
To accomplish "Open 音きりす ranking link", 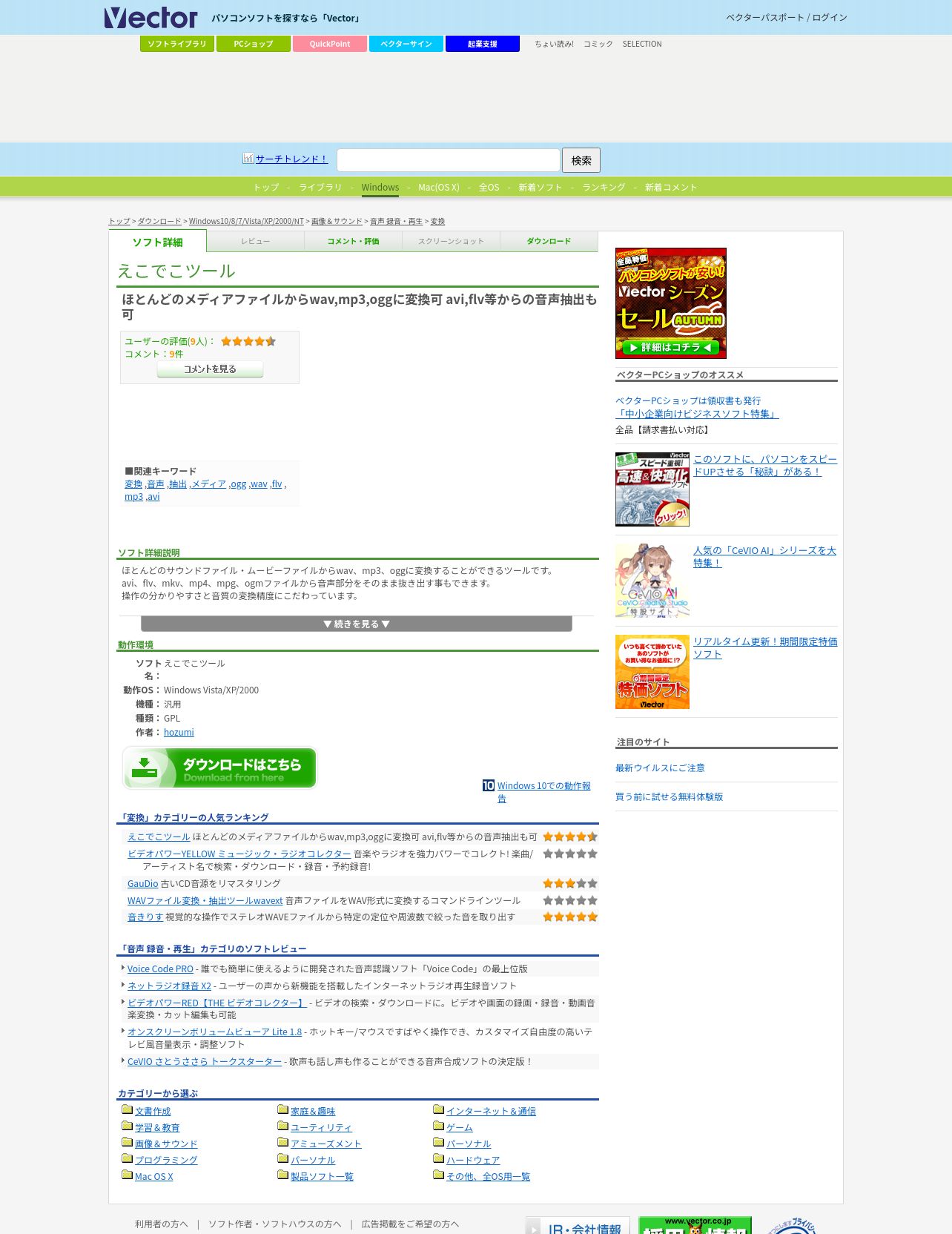I will (145, 917).
